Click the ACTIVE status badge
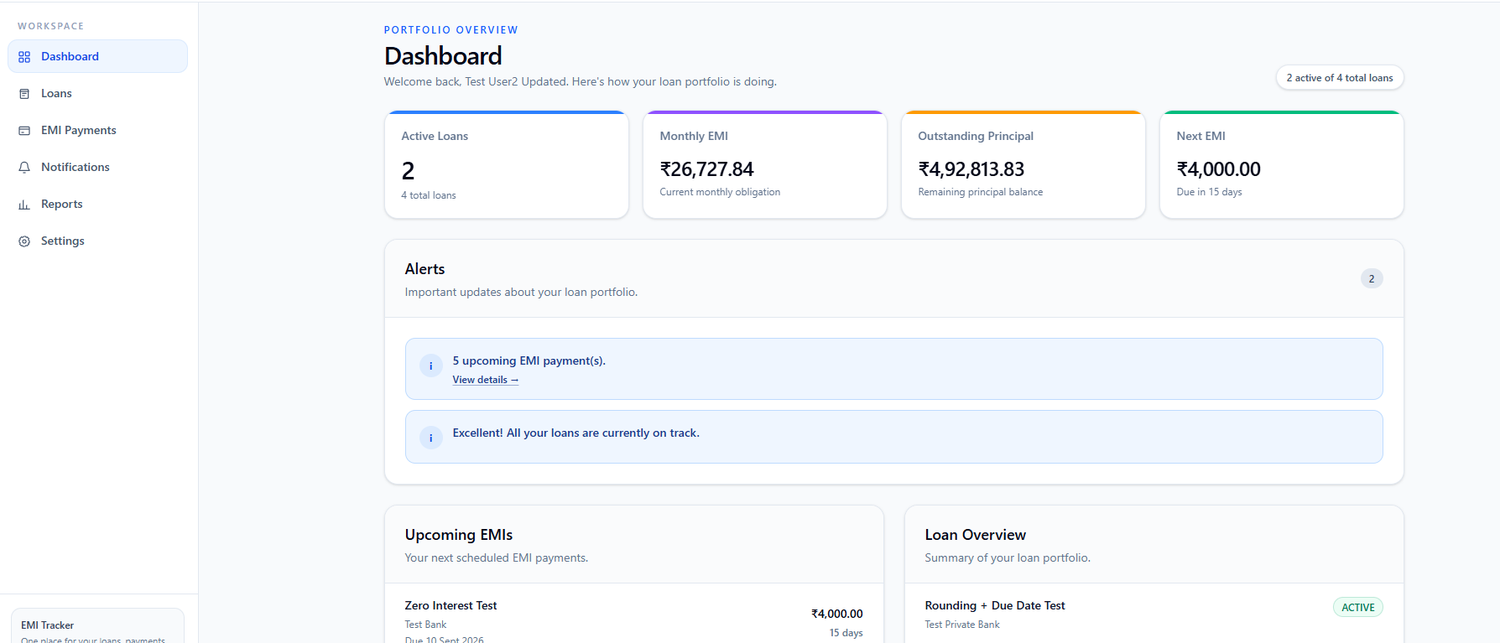Screen dimensions: 1500x643 [1358, 607]
